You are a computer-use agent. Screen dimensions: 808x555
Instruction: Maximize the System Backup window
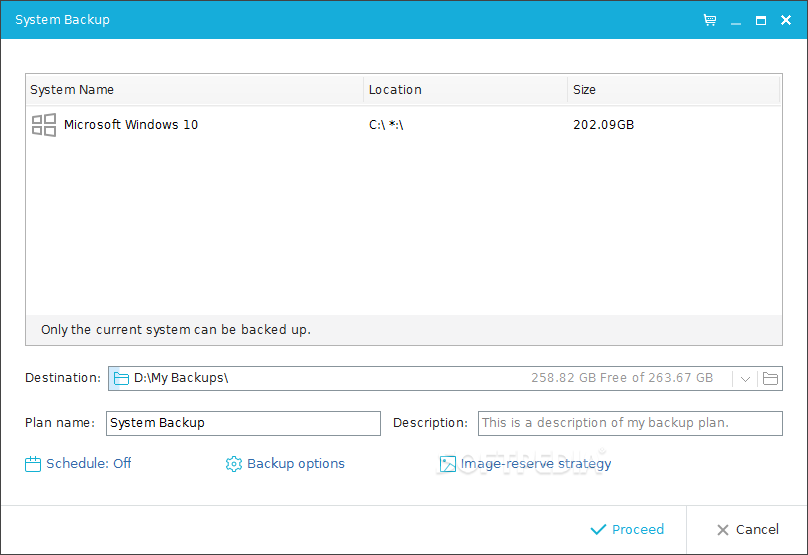tap(761, 20)
